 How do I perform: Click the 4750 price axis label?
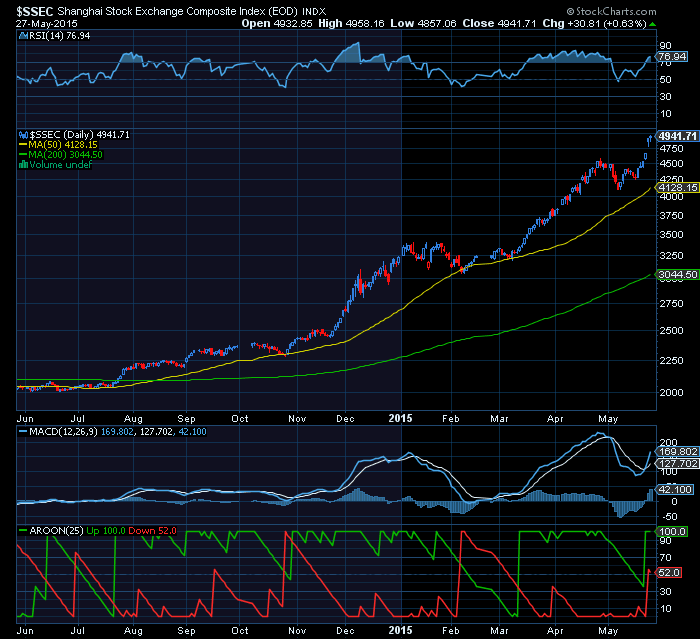tap(672, 149)
